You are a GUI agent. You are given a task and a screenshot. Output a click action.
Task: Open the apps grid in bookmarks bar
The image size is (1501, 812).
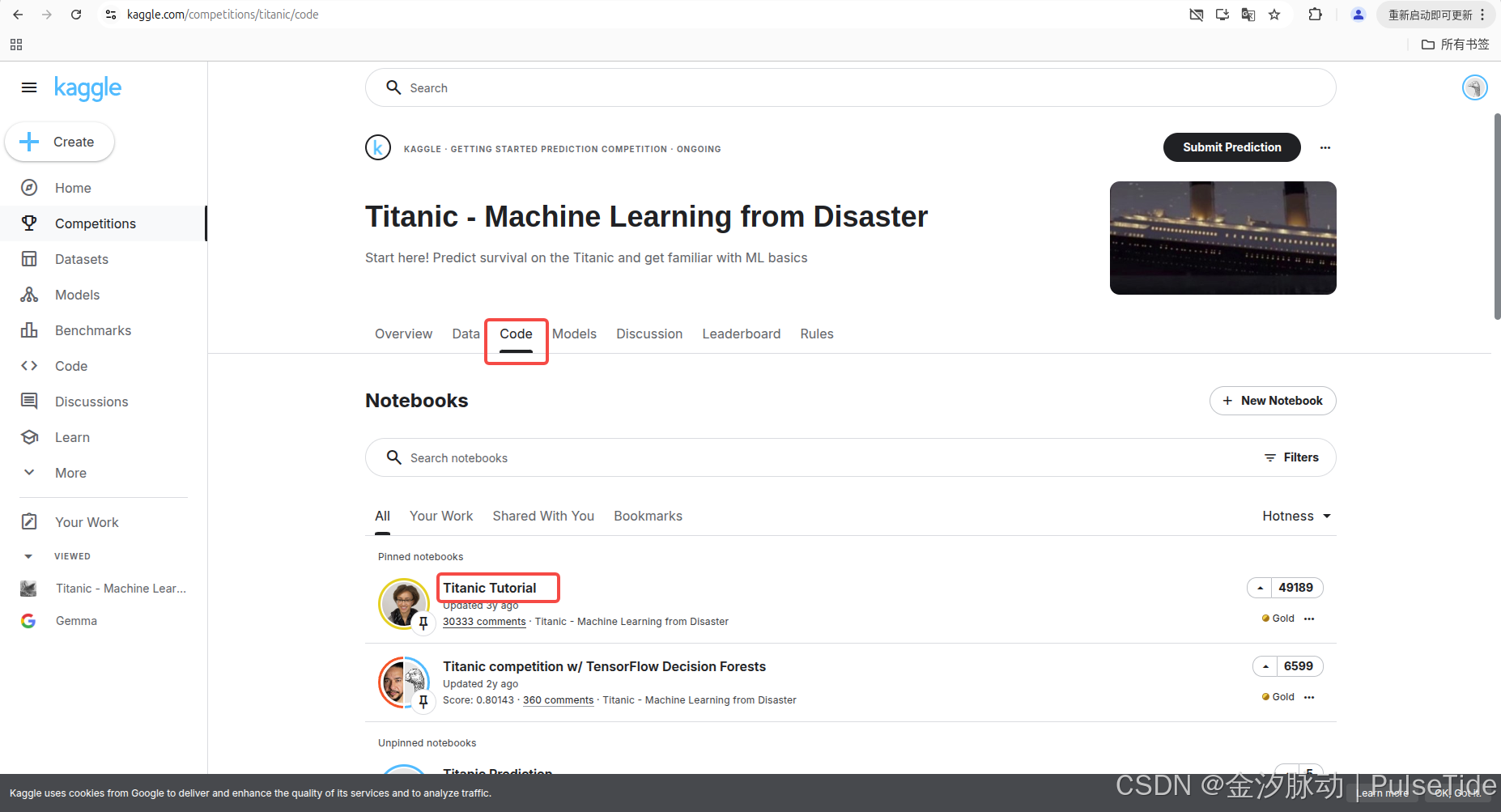pos(16,45)
